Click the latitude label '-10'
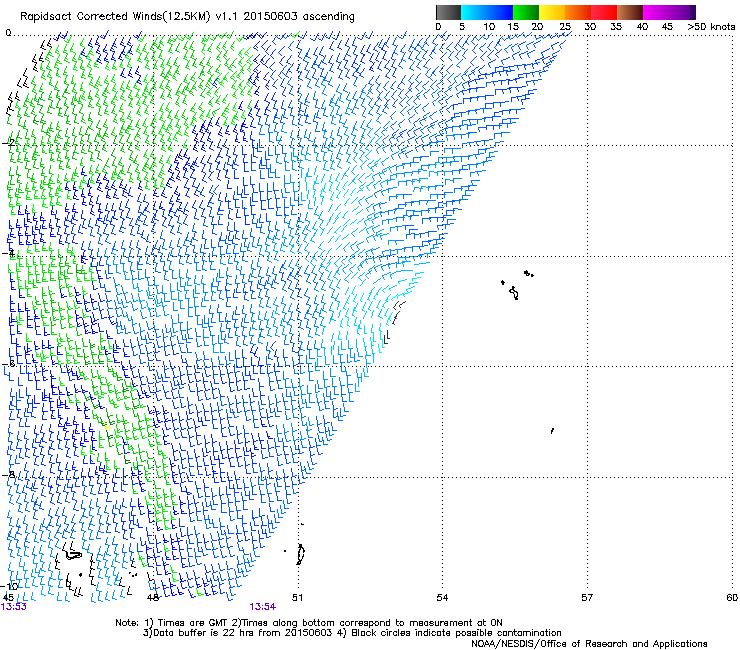This screenshot has width=740, height=650. [10, 586]
